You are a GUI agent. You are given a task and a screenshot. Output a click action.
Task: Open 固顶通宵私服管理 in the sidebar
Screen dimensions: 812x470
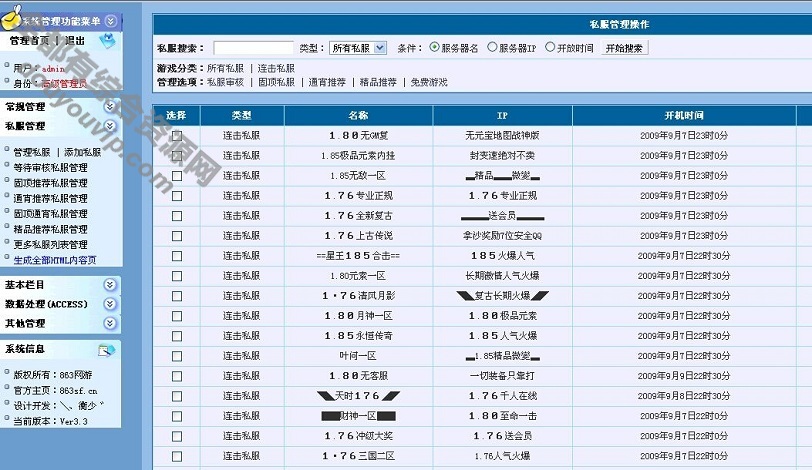tap(50, 214)
